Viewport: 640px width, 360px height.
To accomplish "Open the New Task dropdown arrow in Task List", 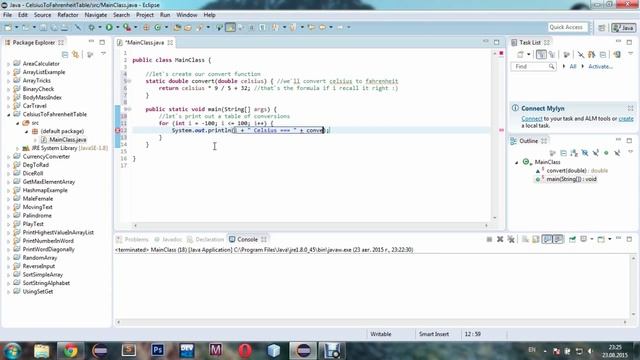I will (x=529, y=54).
